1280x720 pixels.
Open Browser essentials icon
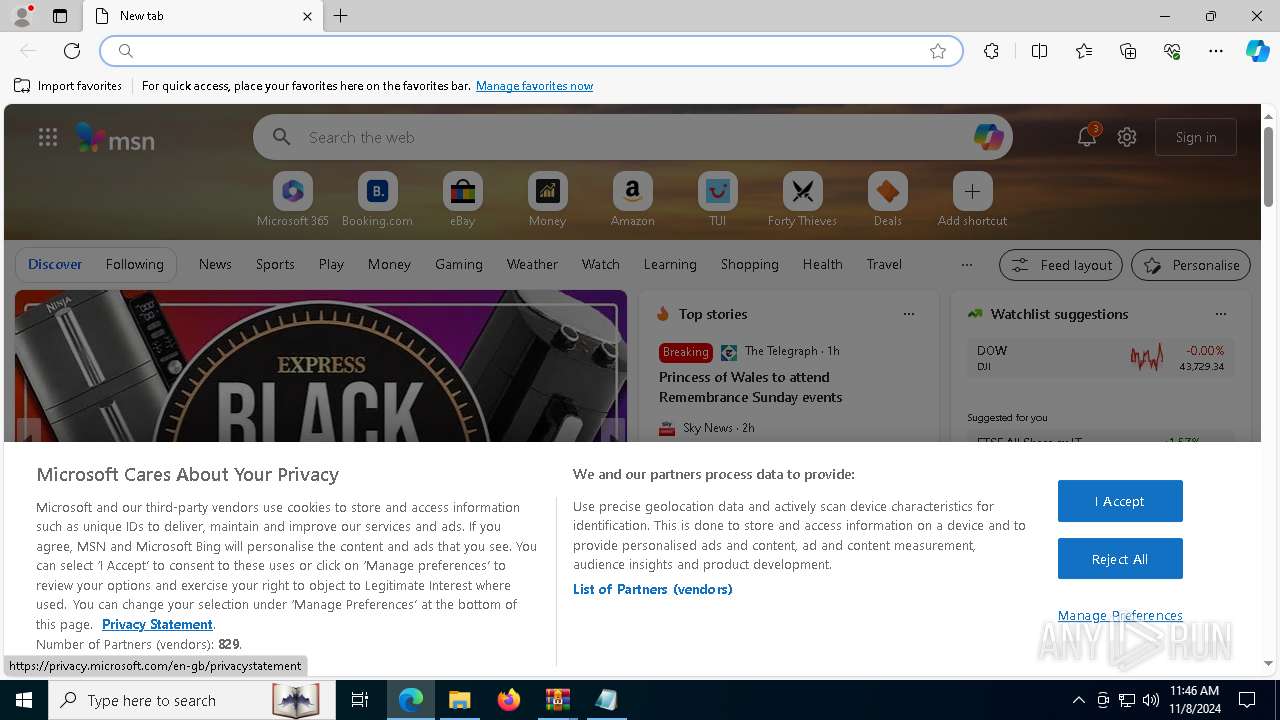(1172, 51)
